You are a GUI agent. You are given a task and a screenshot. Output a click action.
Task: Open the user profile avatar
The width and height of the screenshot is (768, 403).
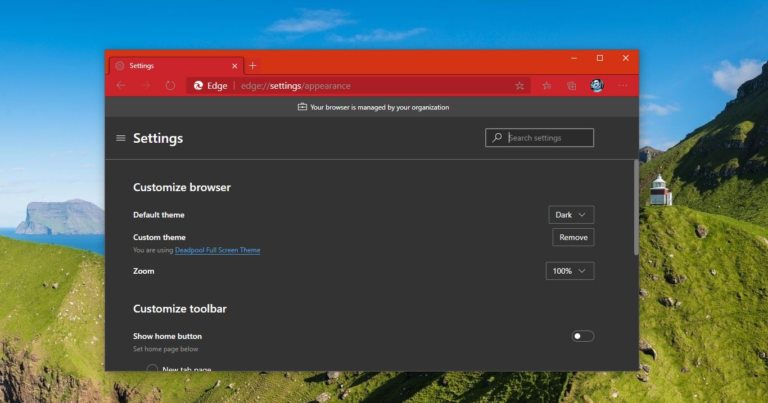point(597,86)
